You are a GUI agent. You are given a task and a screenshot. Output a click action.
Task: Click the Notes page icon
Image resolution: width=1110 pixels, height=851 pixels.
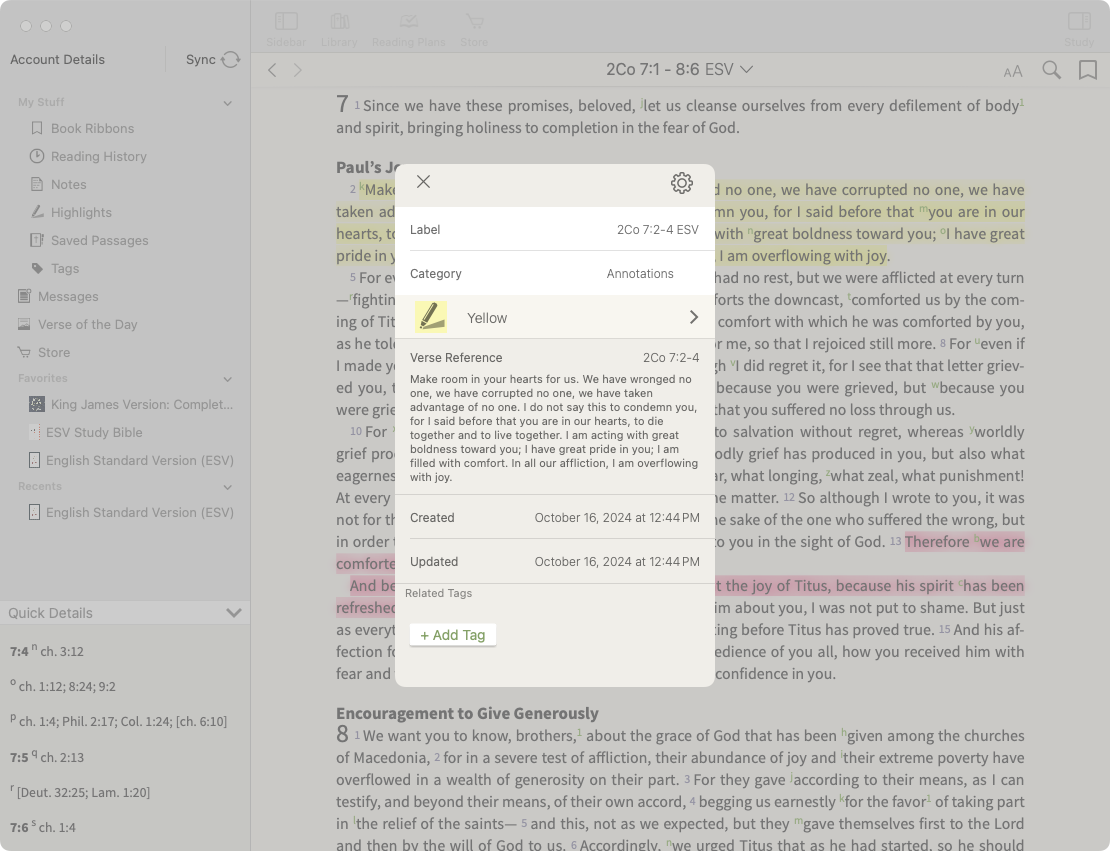[x=37, y=184]
